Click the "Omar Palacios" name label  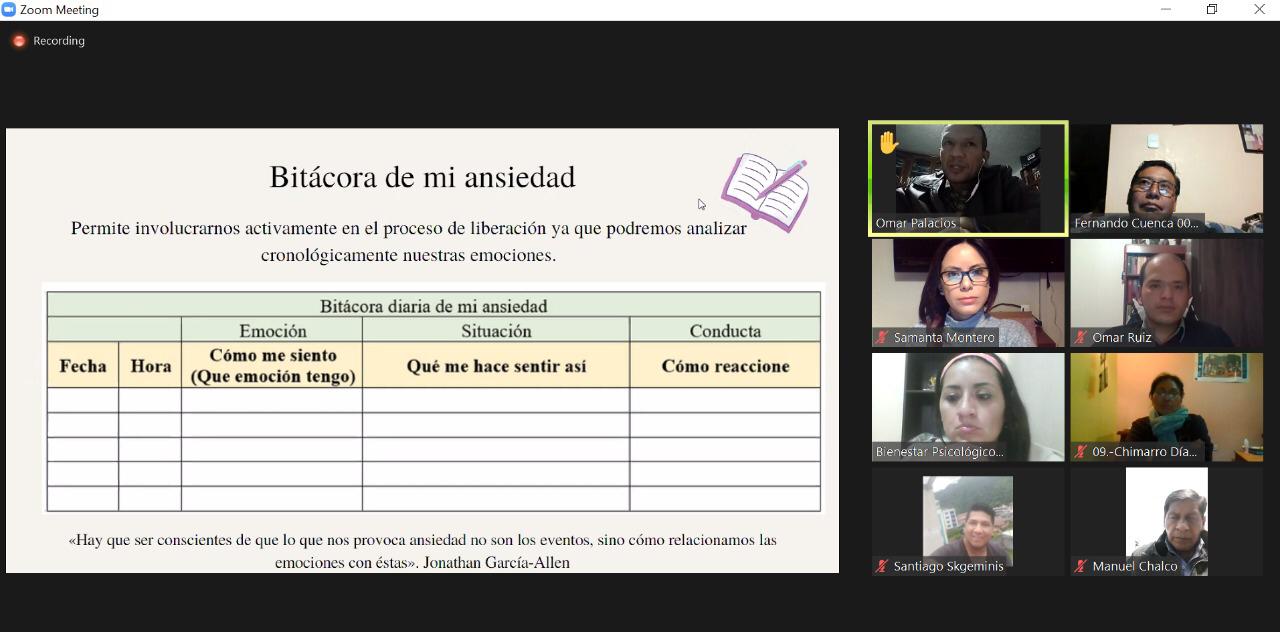click(916, 224)
